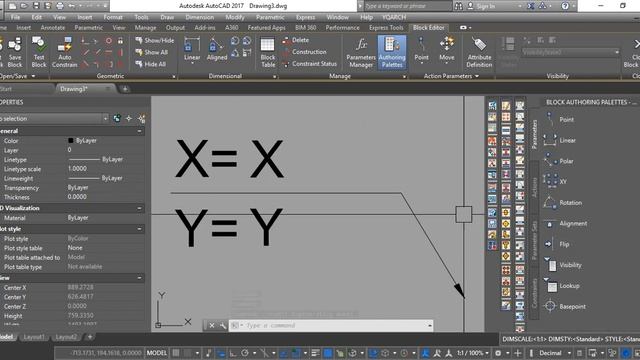640x360 pixels.
Task: Click the Construction button
Action: pyautogui.click(x=304, y=52)
